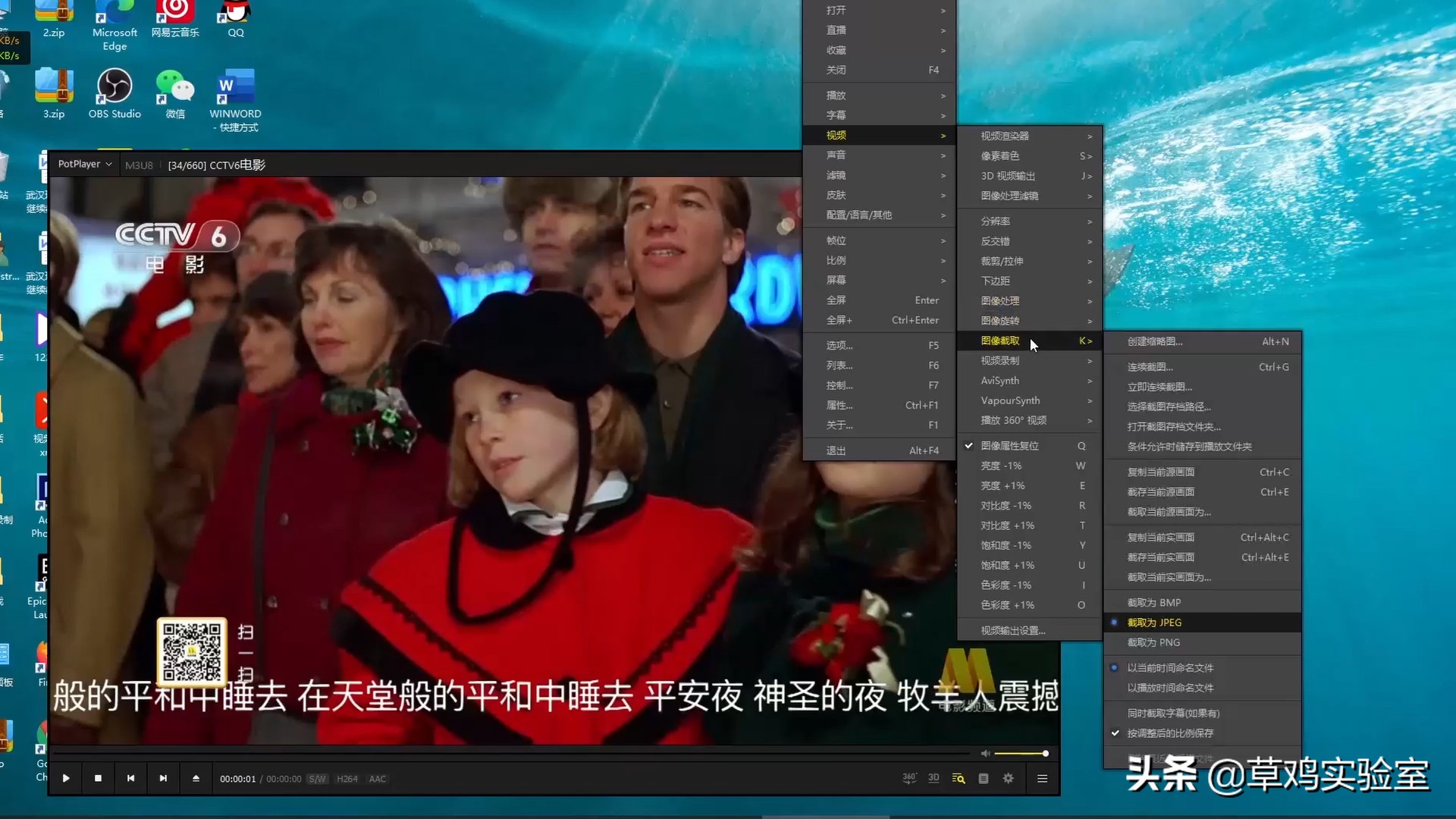The image size is (1456, 819).
Task: Click the PotPlayer play button
Action: (x=66, y=778)
